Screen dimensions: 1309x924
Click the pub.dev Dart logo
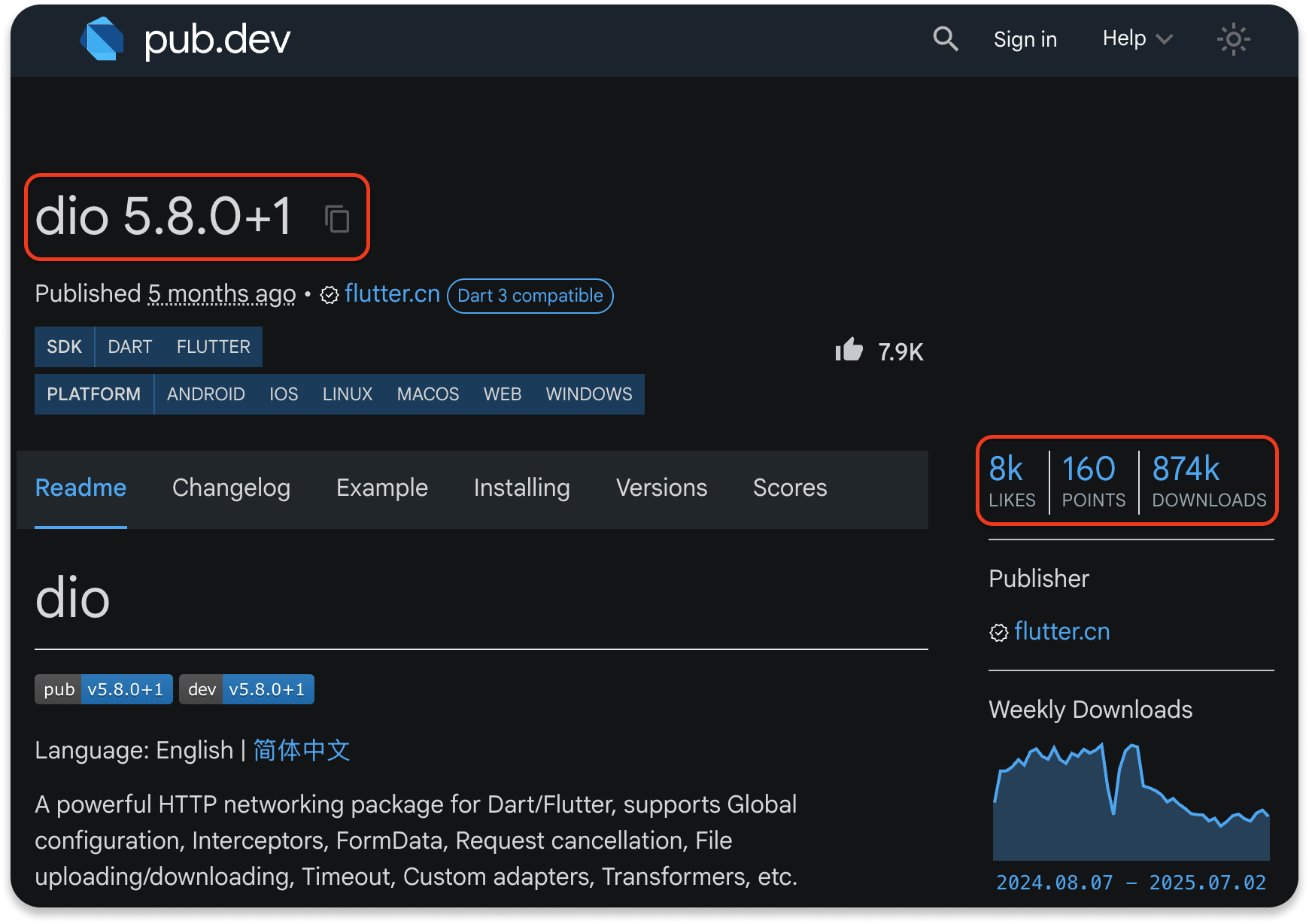pos(102,39)
